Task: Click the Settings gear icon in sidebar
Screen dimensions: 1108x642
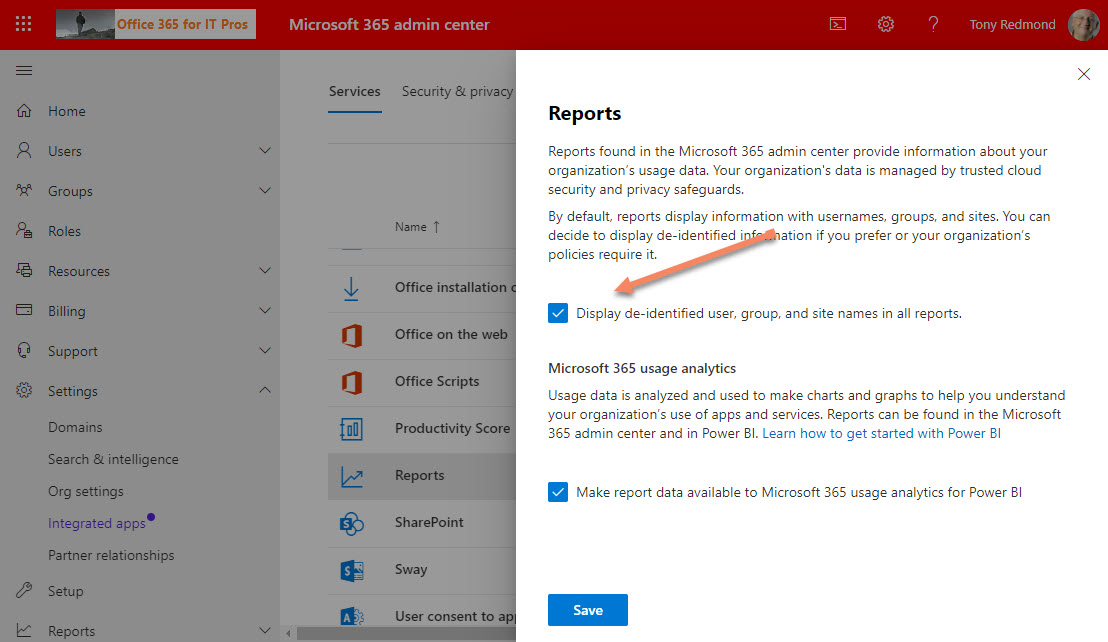Action: (x=24, y=391)
